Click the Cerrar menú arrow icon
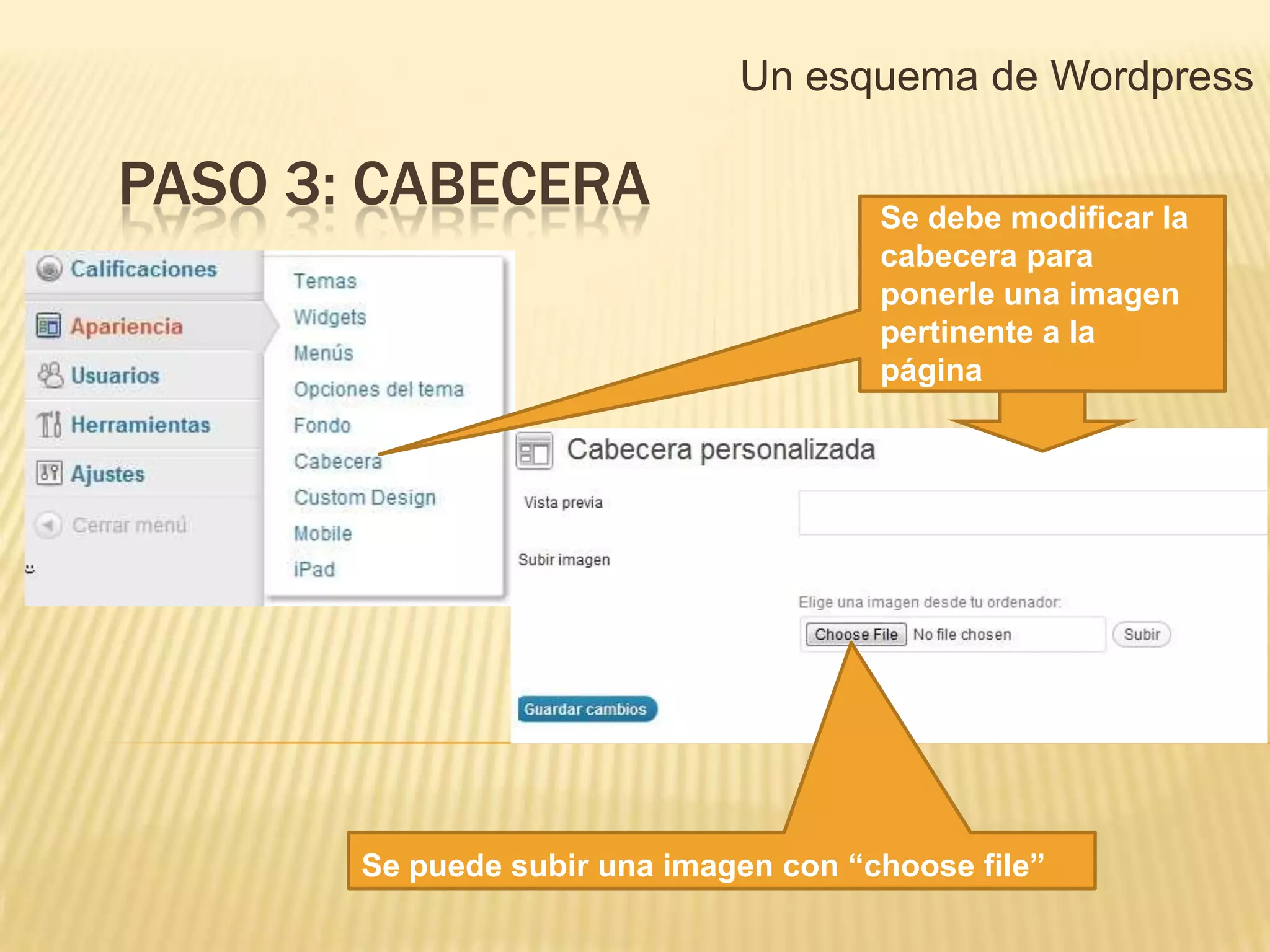 (48, 525)
